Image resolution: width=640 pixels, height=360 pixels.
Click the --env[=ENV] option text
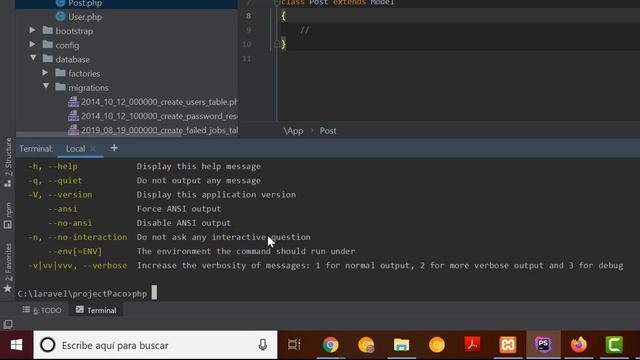pos(75,251)
